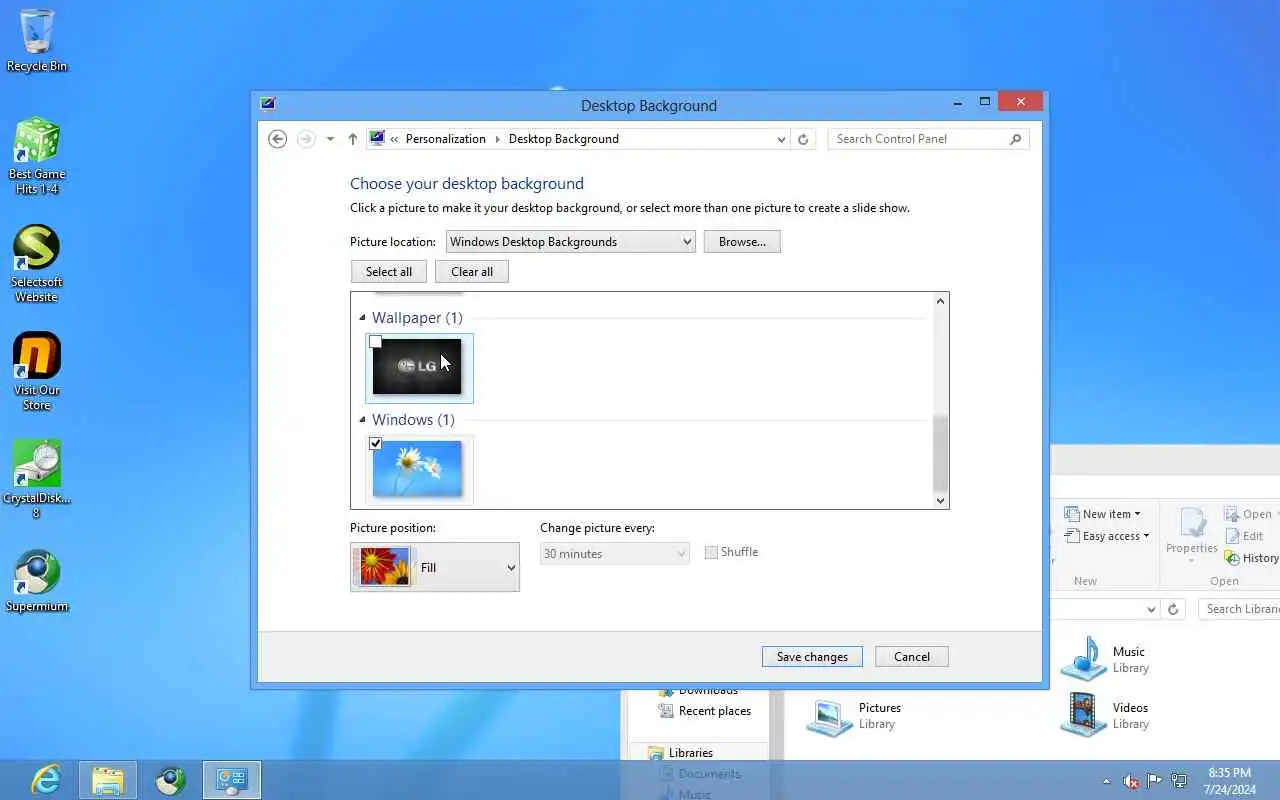
Task: Select the daisy Windows wallpaper thumbnail
Action: click(x=418, y=469)
